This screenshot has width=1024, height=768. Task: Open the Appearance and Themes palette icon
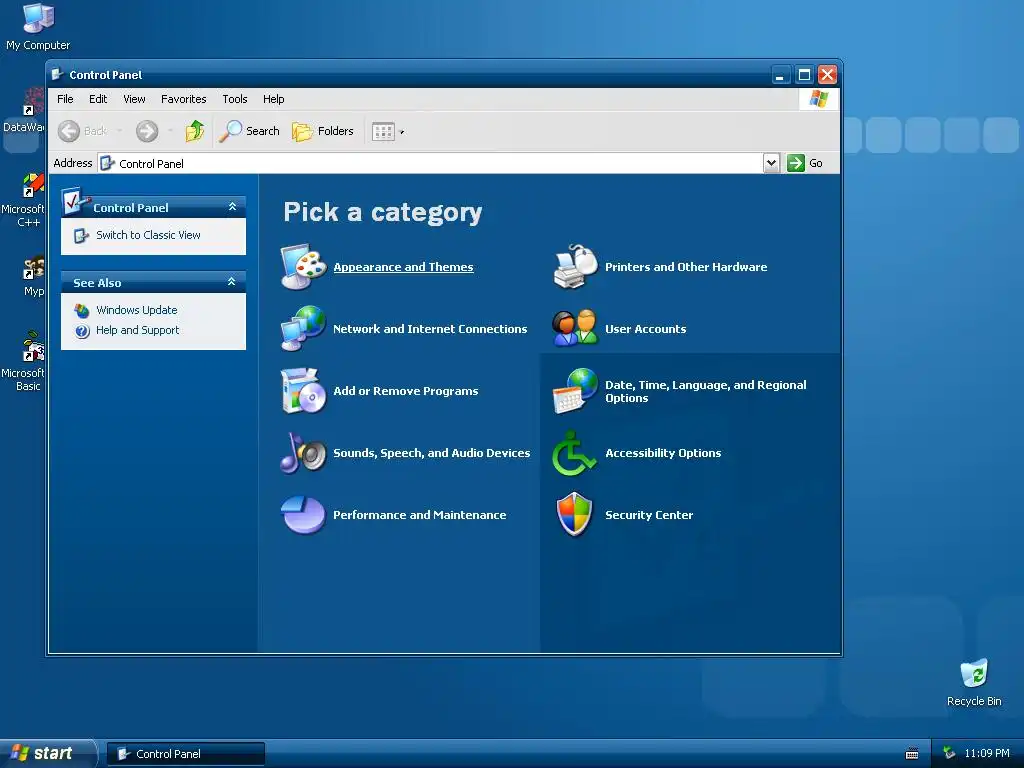coord(303,266)
